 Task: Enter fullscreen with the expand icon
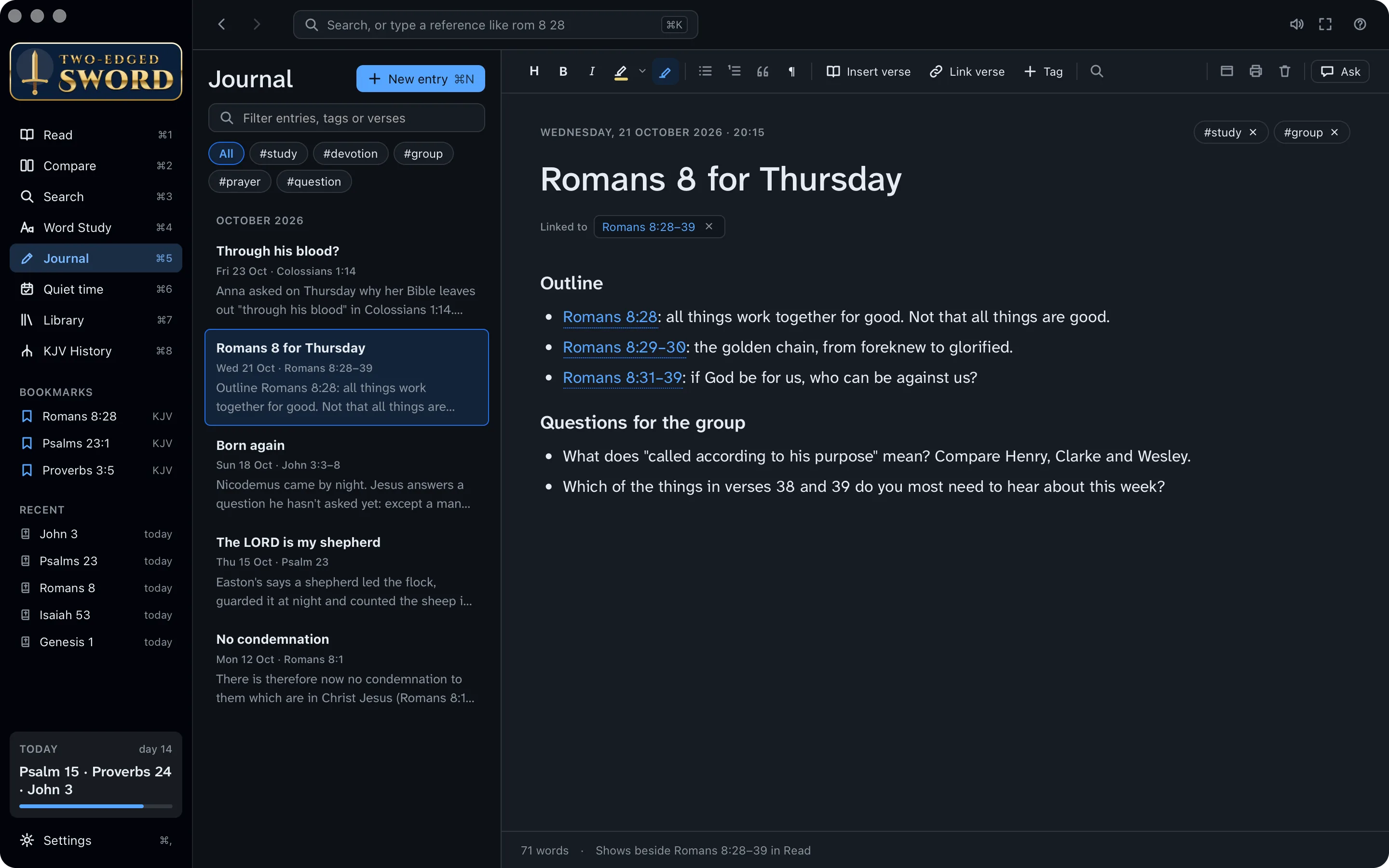[1325, 24]
